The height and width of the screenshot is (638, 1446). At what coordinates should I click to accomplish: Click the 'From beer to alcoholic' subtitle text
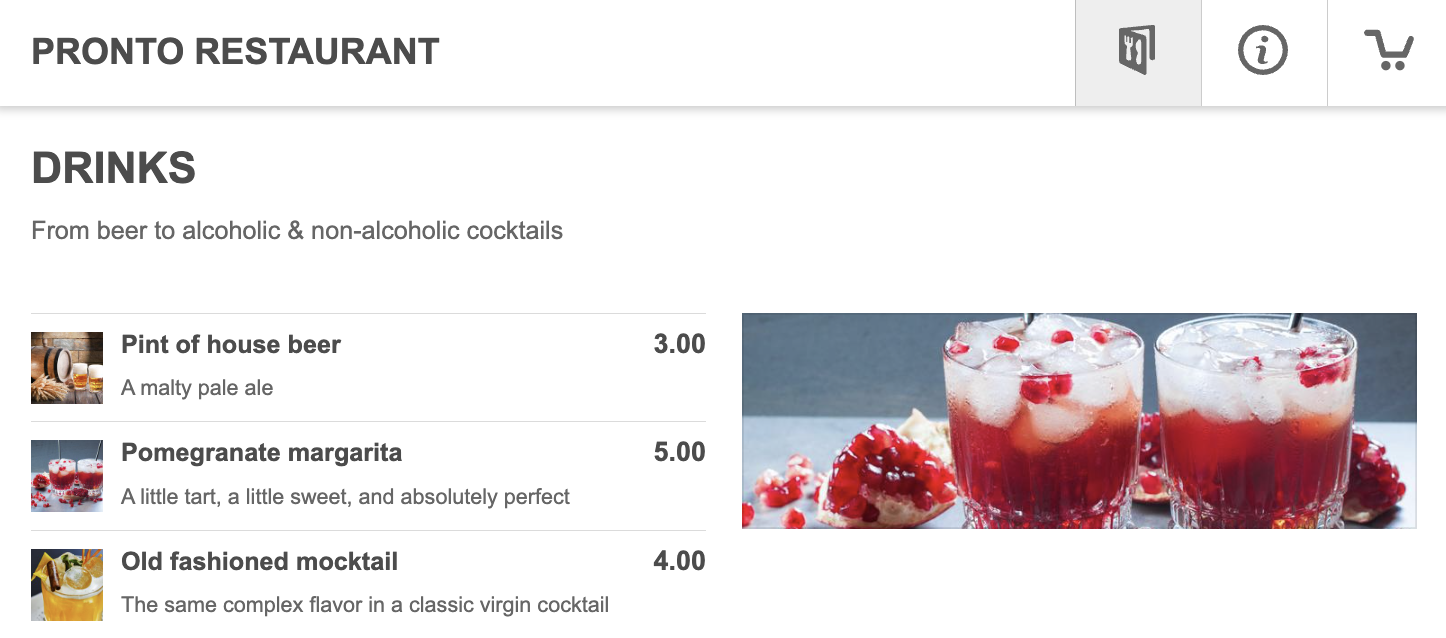[x=297, y=231]
